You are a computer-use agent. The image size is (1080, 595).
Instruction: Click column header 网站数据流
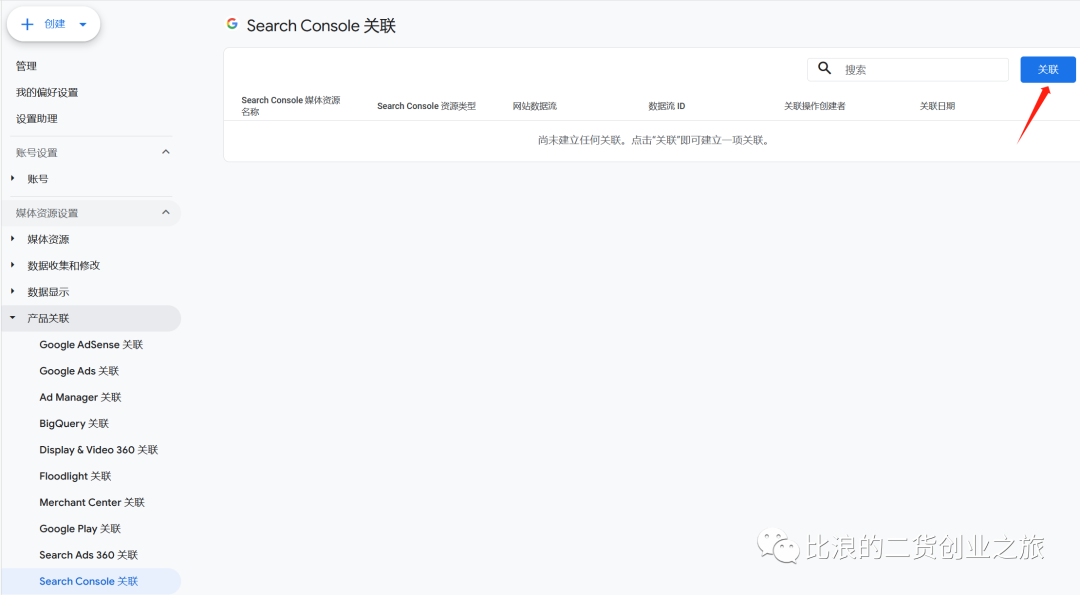[x=534, y=106]
